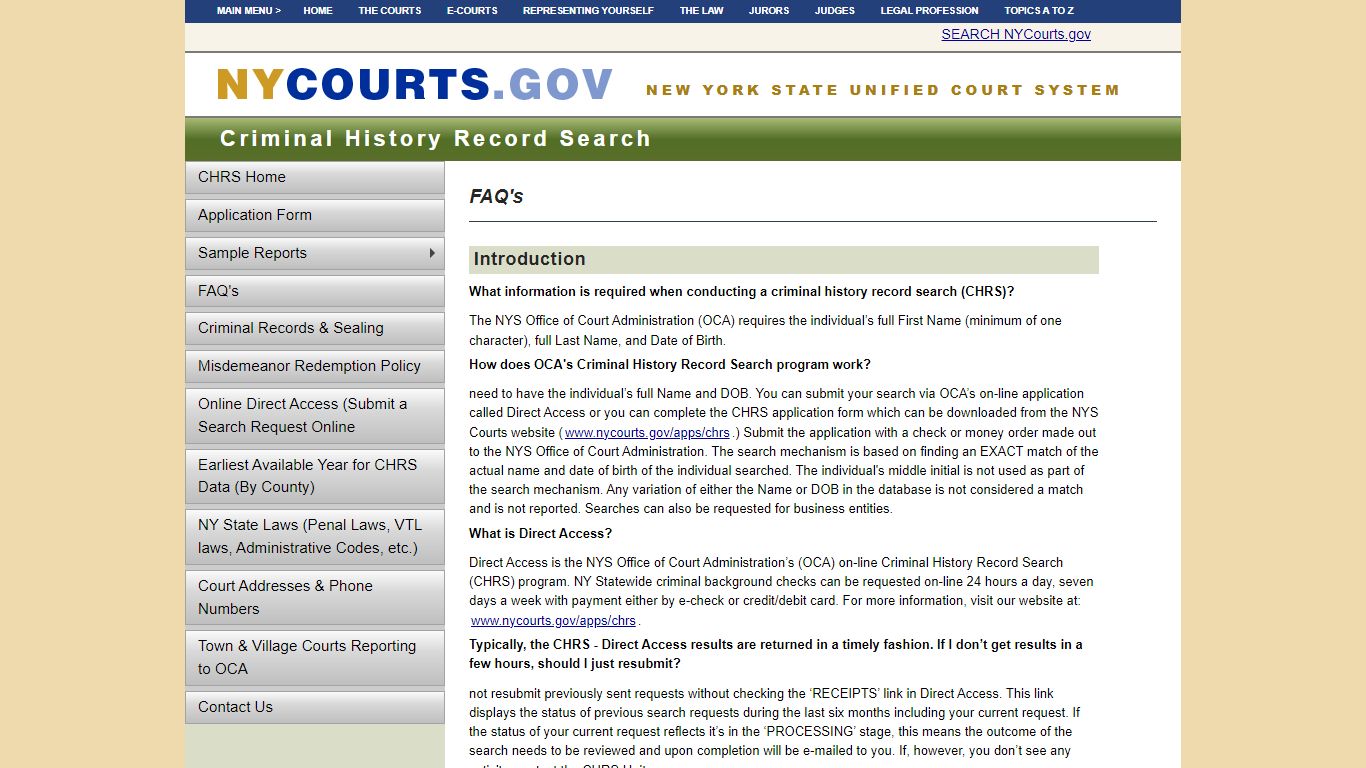Select FAQ's in the sidebar
The image size is (1366, 768).
point(315,291)
